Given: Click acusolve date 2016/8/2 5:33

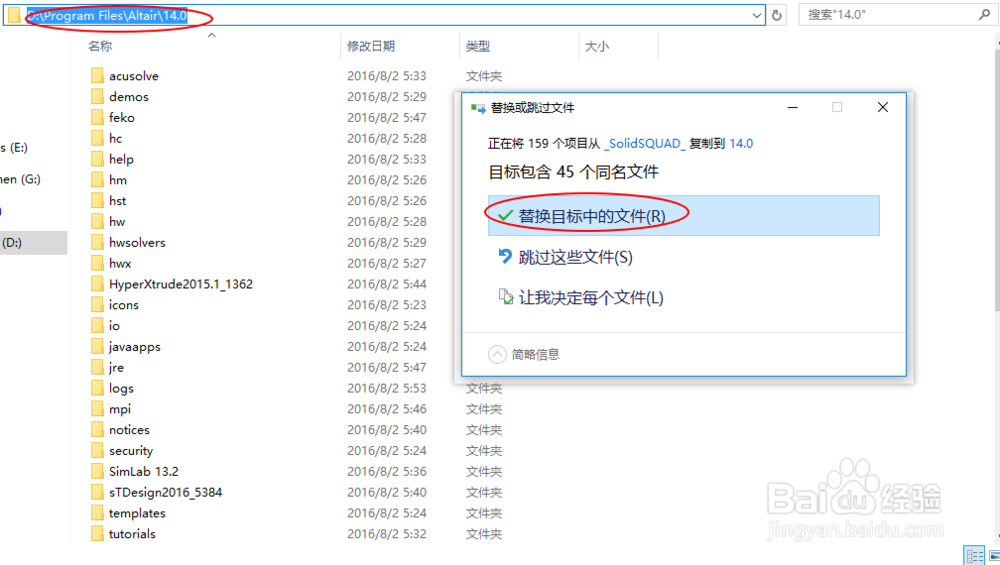Looking at the screenshot, I should pos(386,76).
